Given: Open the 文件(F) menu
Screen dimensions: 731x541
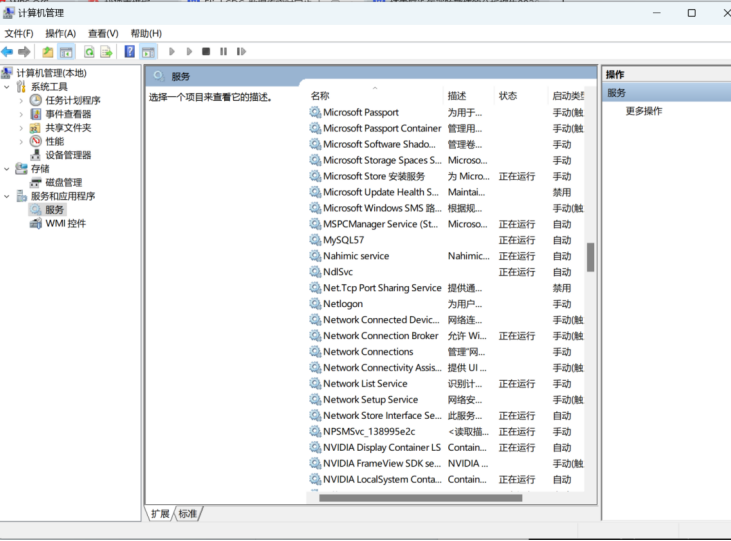Looking at the screenshot, I should 19,34.
